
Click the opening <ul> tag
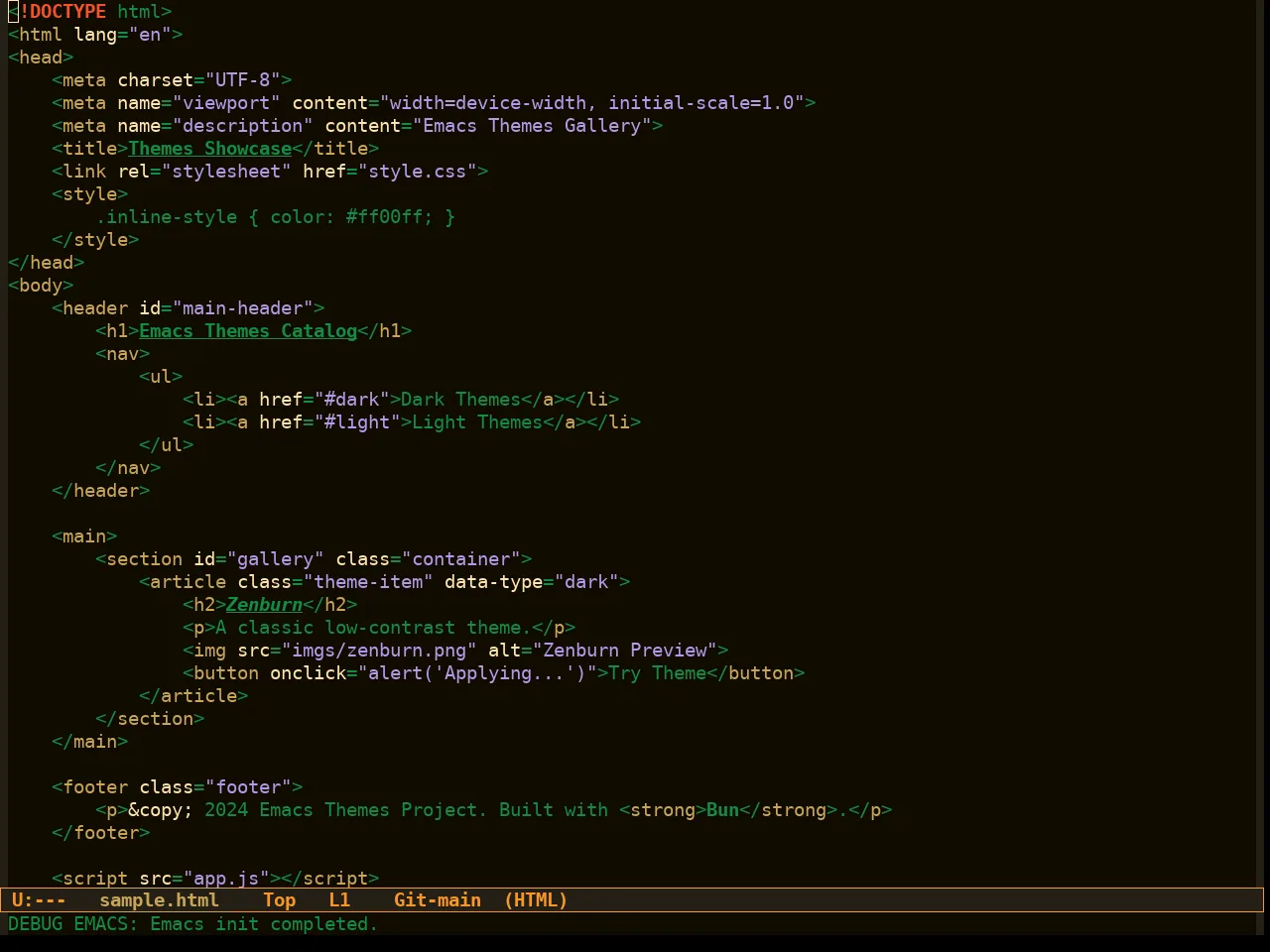click(161, 377)
